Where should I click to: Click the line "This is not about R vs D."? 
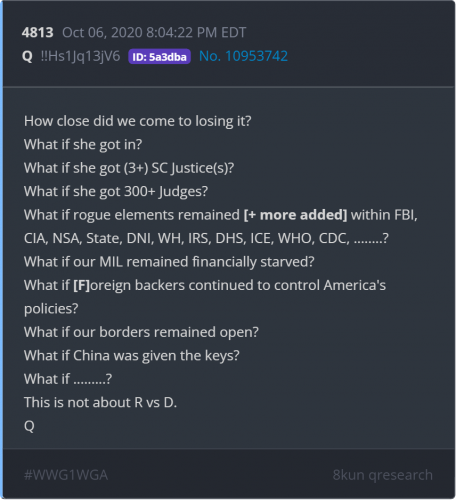100,403
